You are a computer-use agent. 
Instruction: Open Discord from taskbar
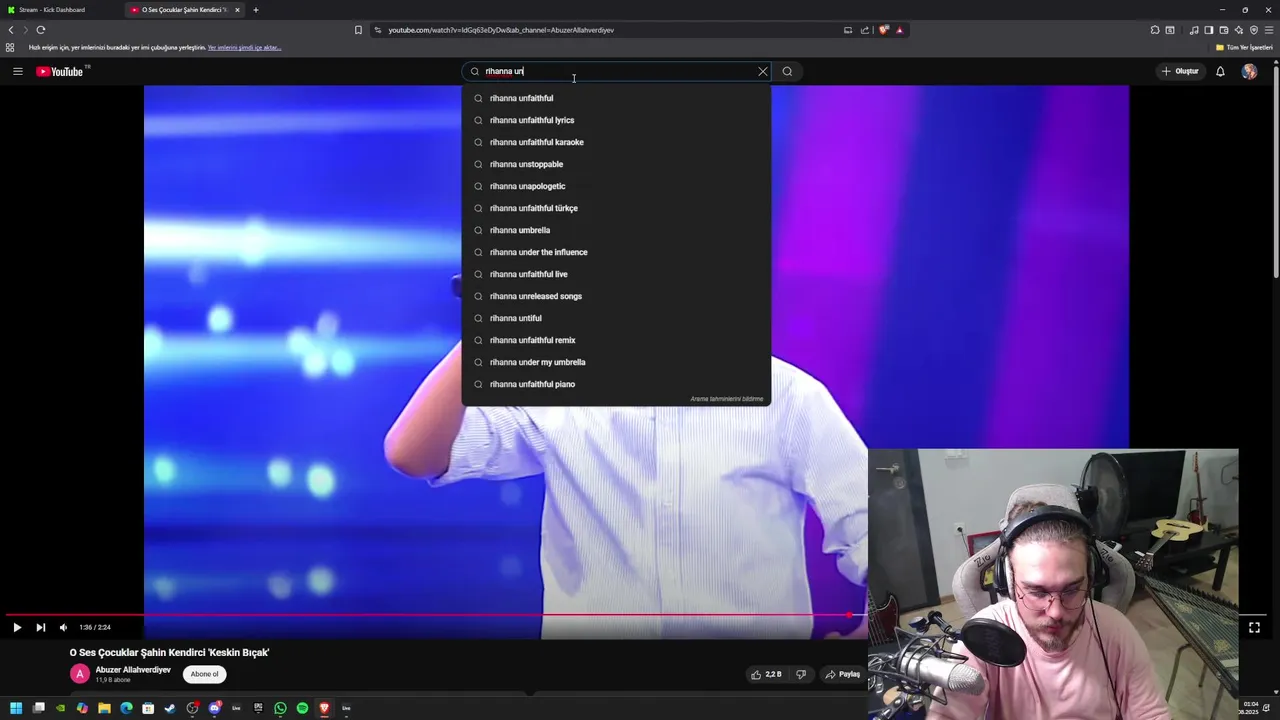coord(214,708)
